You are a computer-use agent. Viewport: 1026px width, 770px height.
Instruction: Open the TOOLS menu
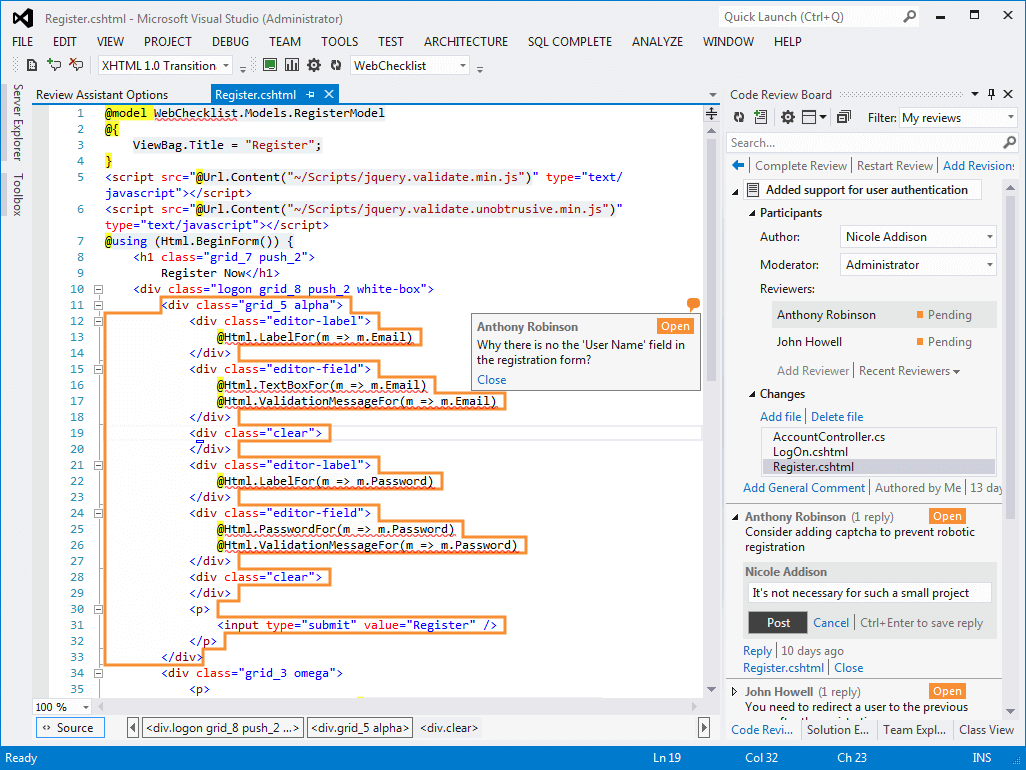tap(340, 42)
